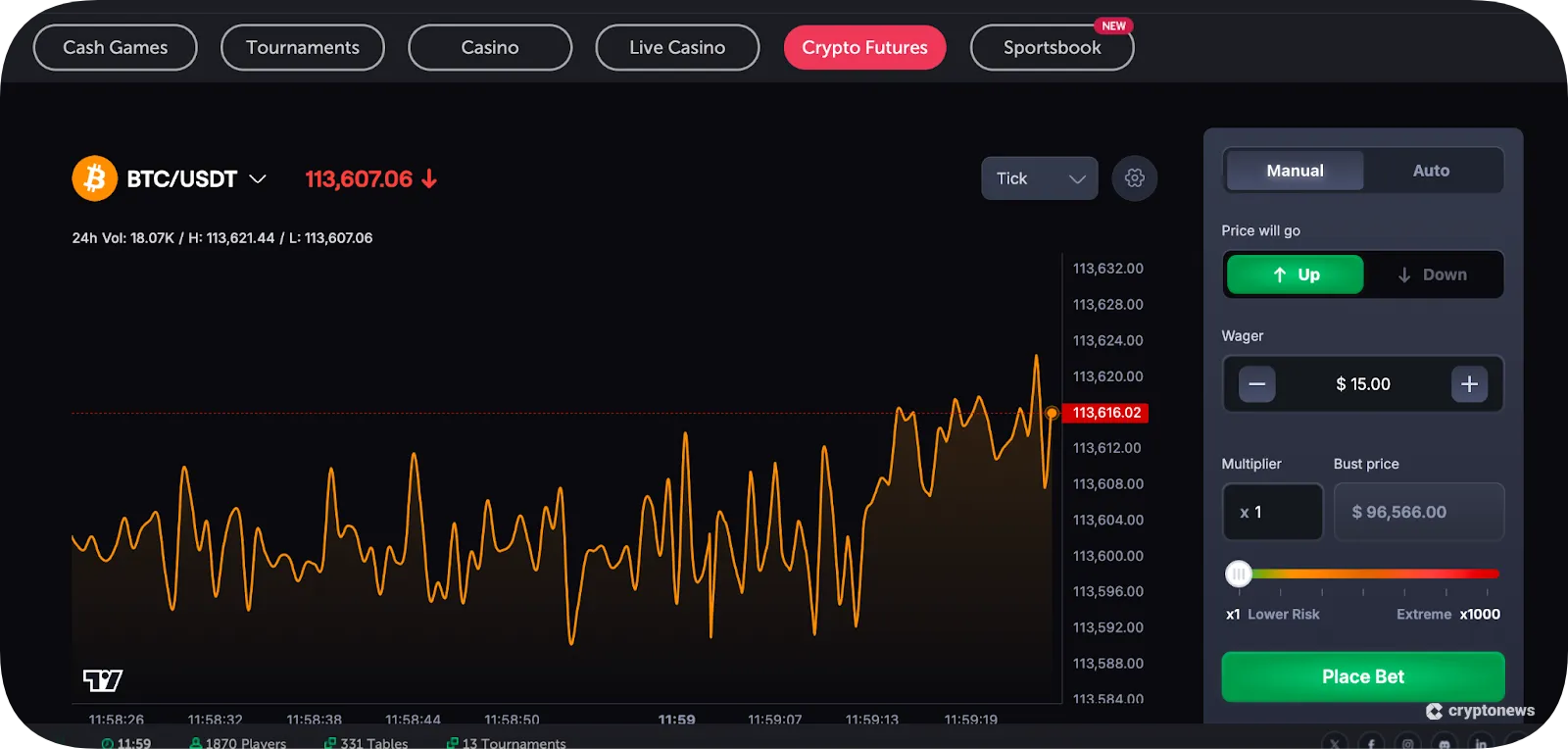The image size is (1568, 749).
Task: Click the Instagram icon in the footer
Action: (1407, 743)
